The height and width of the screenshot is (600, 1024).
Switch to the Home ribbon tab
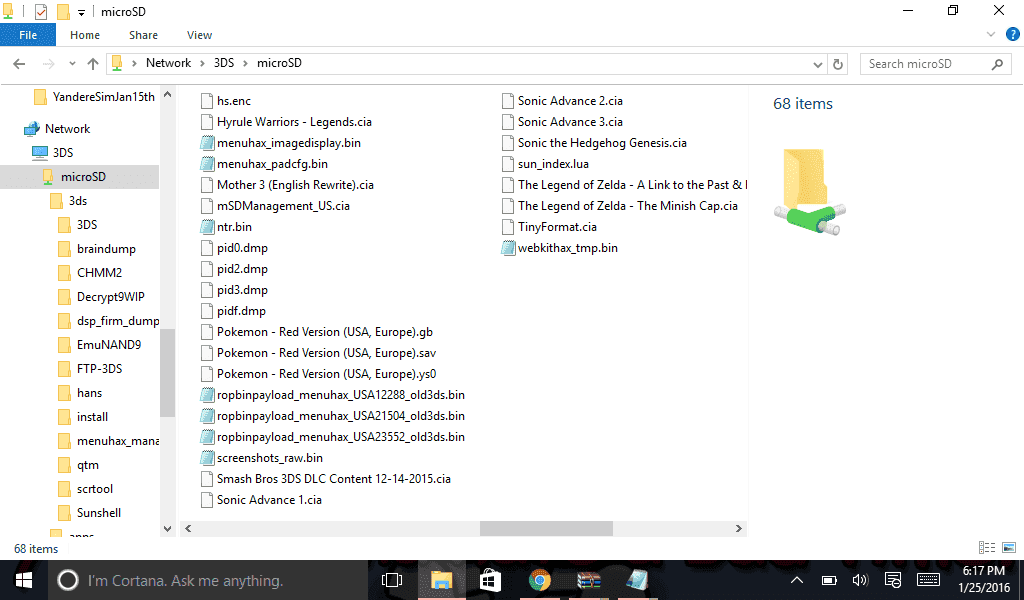85,35
